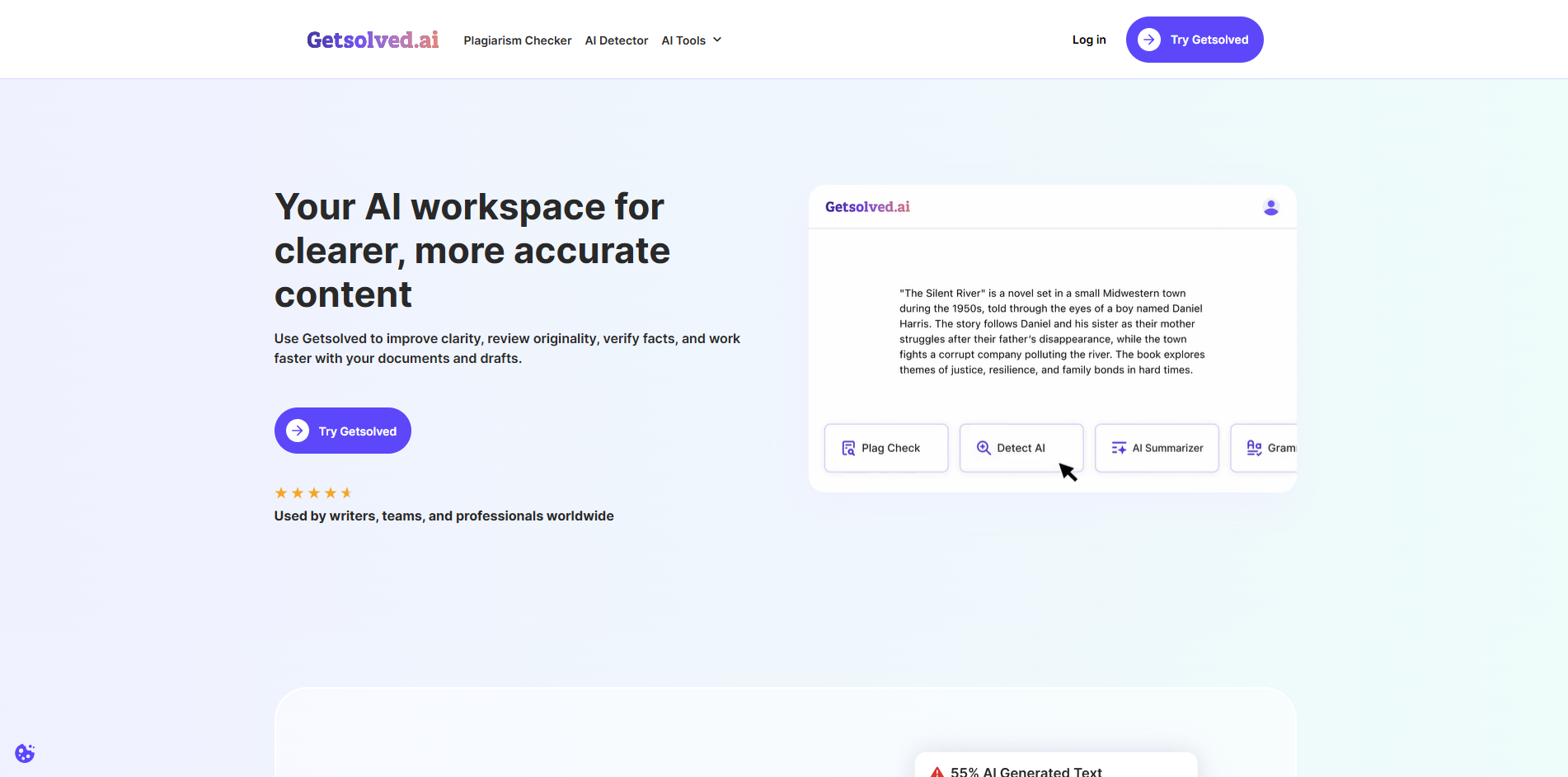1568x777 pixels.
Task: Click hero section Try Getsolved button
Action: point(343,431)
